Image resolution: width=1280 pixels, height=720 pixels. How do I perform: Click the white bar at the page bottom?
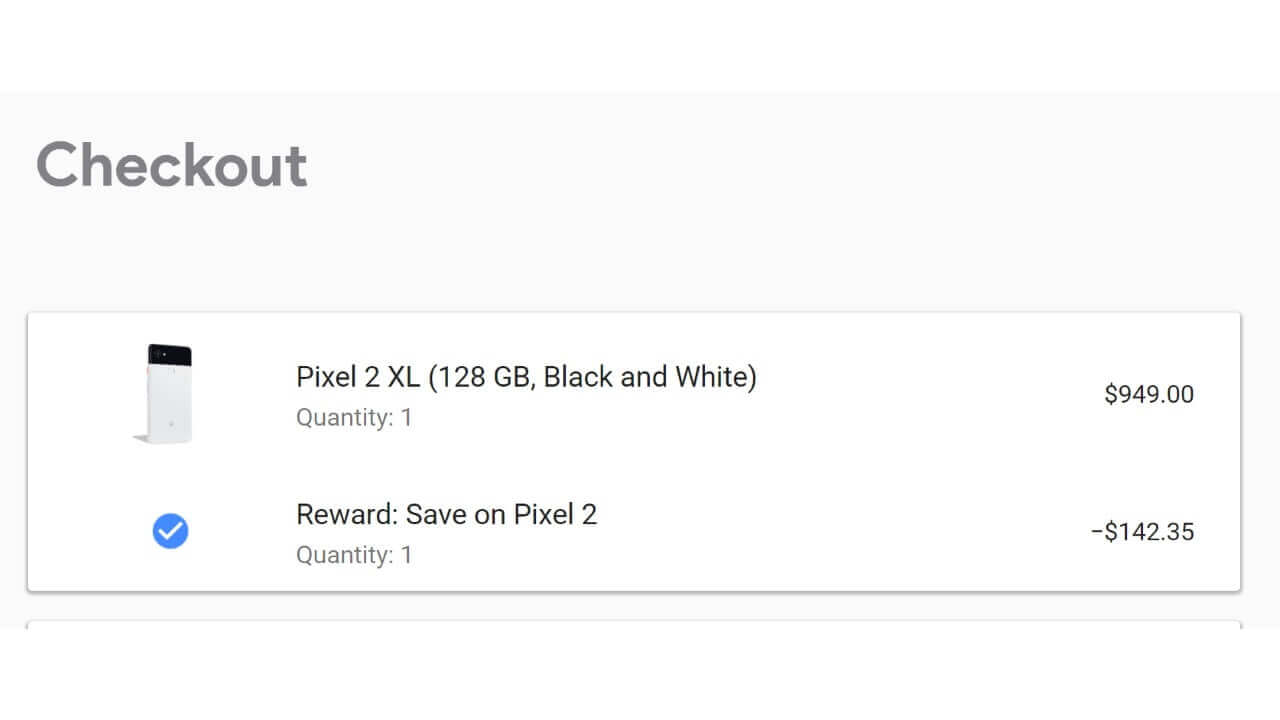click(x=640, y=675)
